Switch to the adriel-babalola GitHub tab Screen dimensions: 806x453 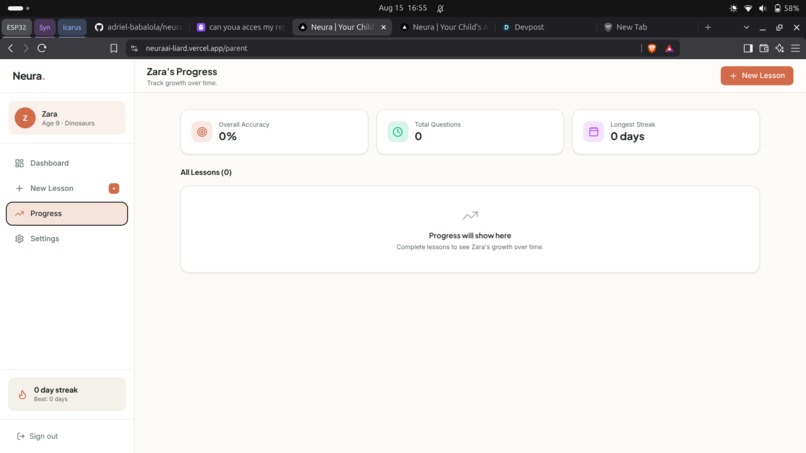139,27
